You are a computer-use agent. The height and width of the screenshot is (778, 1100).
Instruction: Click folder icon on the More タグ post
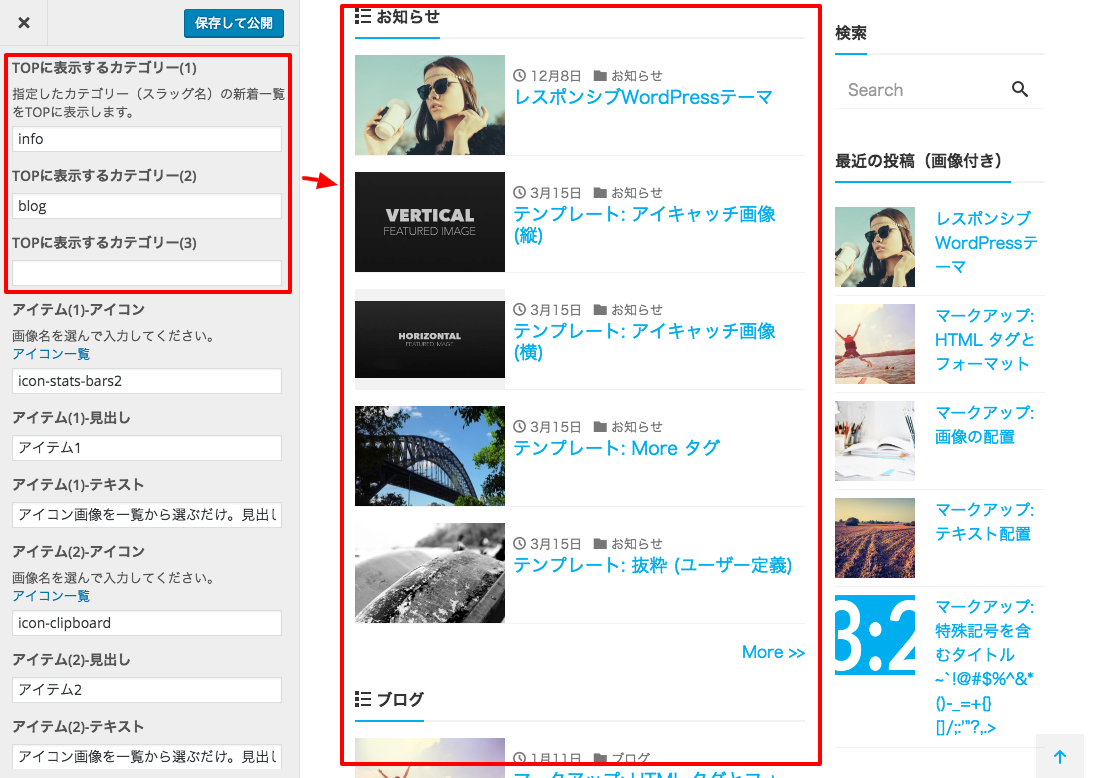point(600,427)
